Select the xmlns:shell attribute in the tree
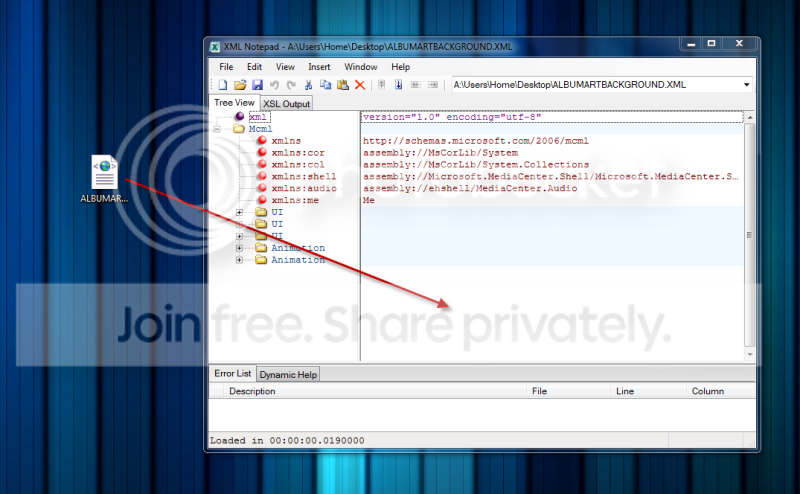Viewport: 800px width, 494px height. (x=304, y=177)
